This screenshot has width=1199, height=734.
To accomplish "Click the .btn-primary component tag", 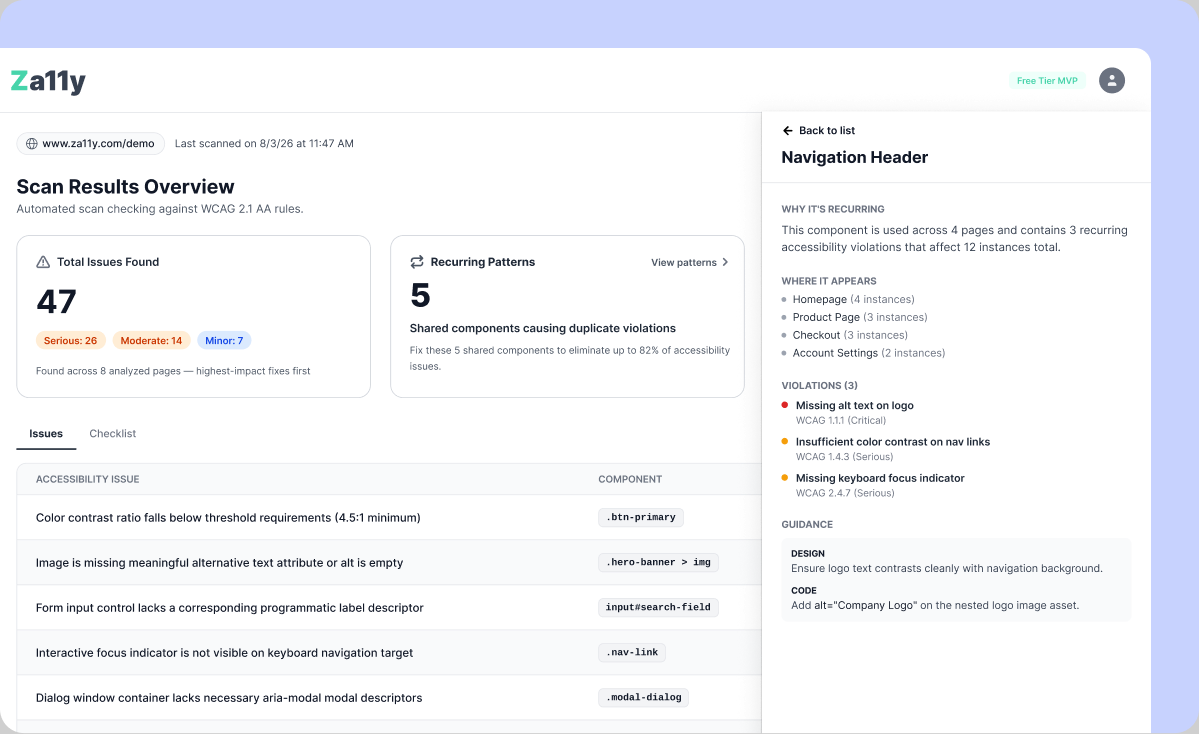I will click(641, 518).
